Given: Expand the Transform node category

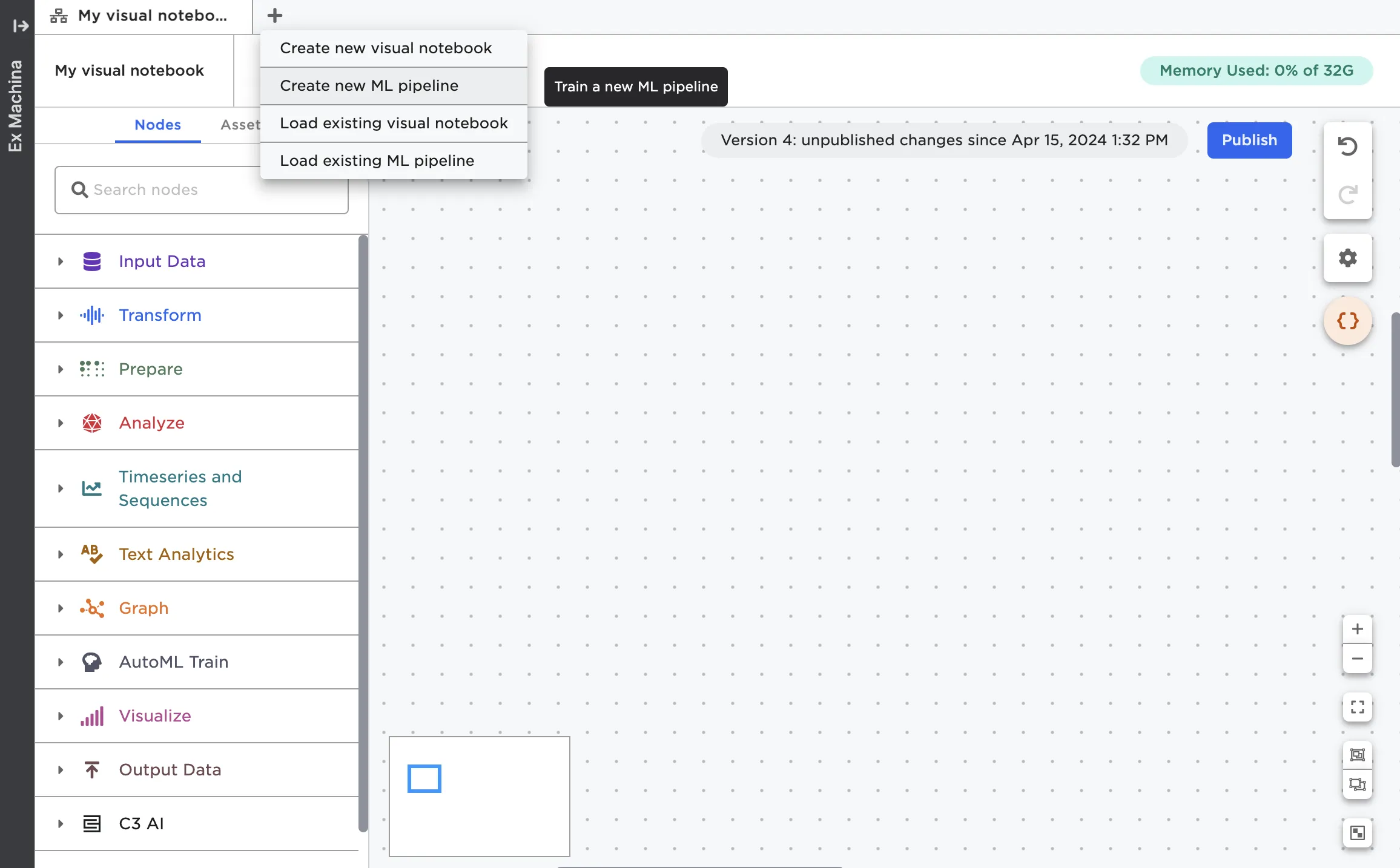Looking at the screenshot, I should (61, 315).
